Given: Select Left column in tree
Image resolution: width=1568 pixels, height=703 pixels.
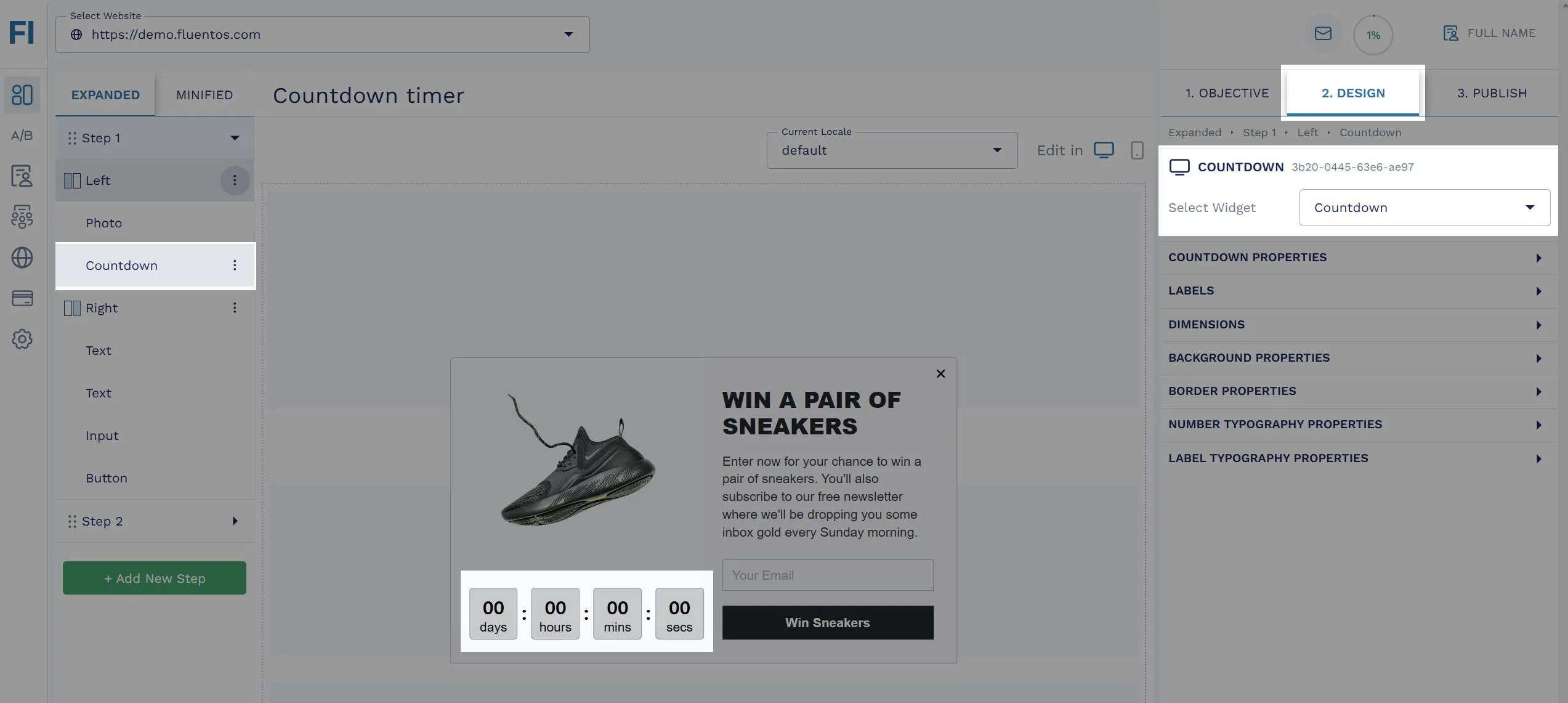Looking at the screenshot, I should click(155, 181).
